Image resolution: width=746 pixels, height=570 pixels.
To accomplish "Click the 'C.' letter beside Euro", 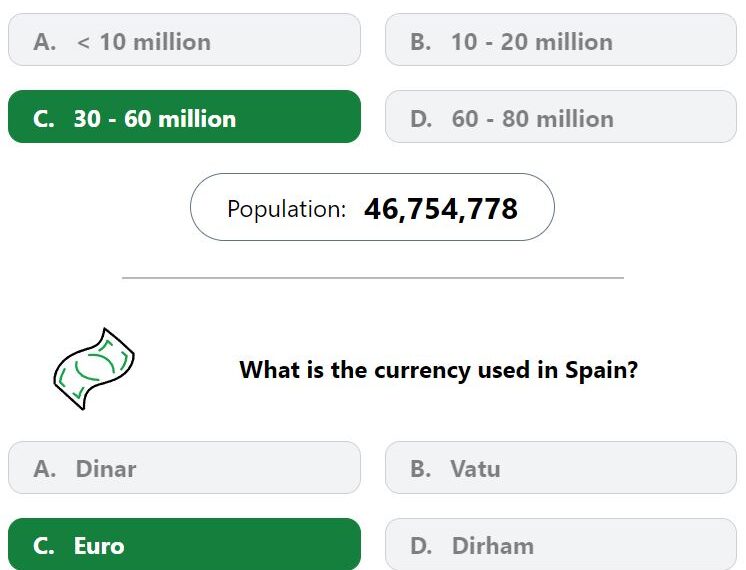I will pos(43,546).
